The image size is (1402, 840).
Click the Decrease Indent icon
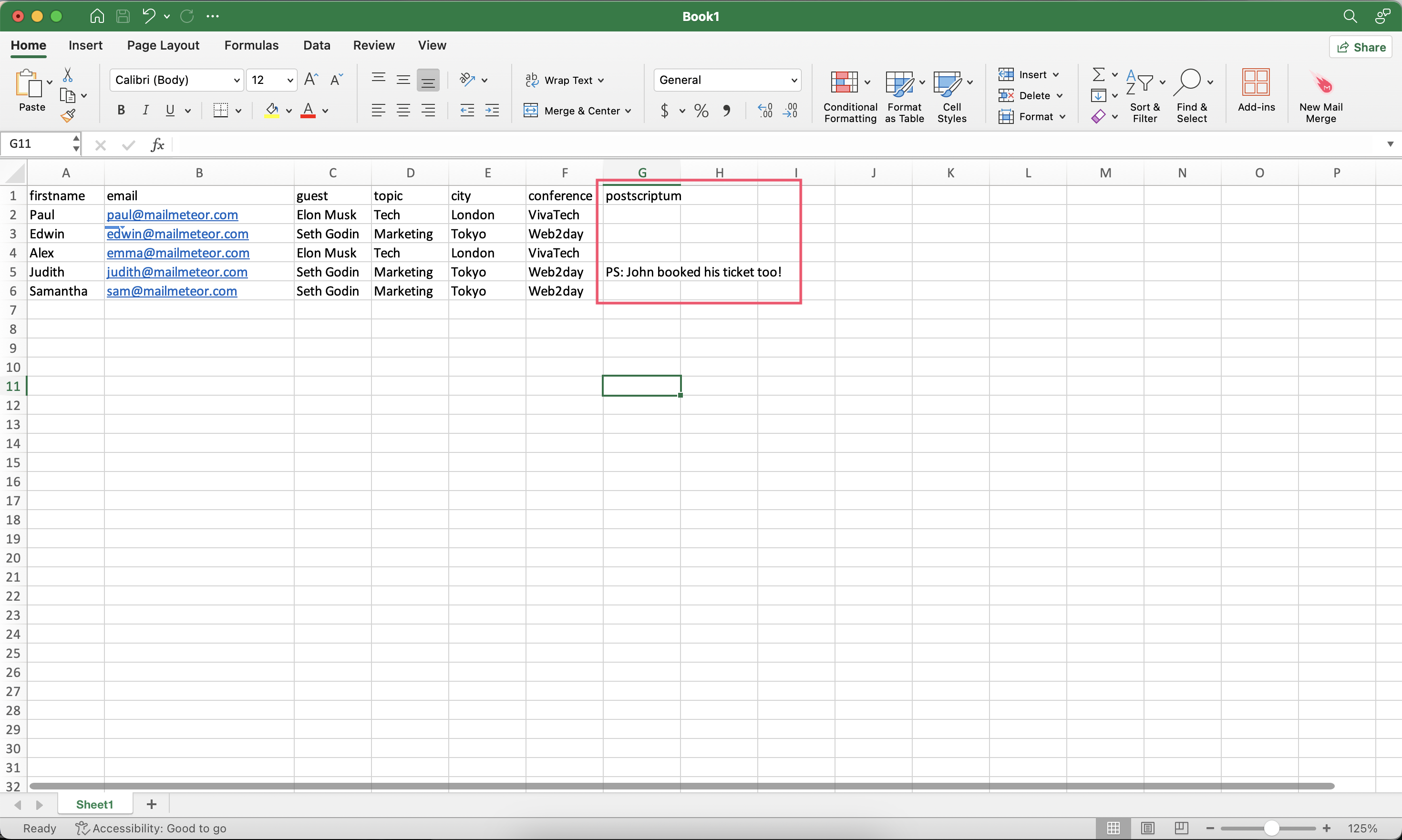[x=467, y=111]
